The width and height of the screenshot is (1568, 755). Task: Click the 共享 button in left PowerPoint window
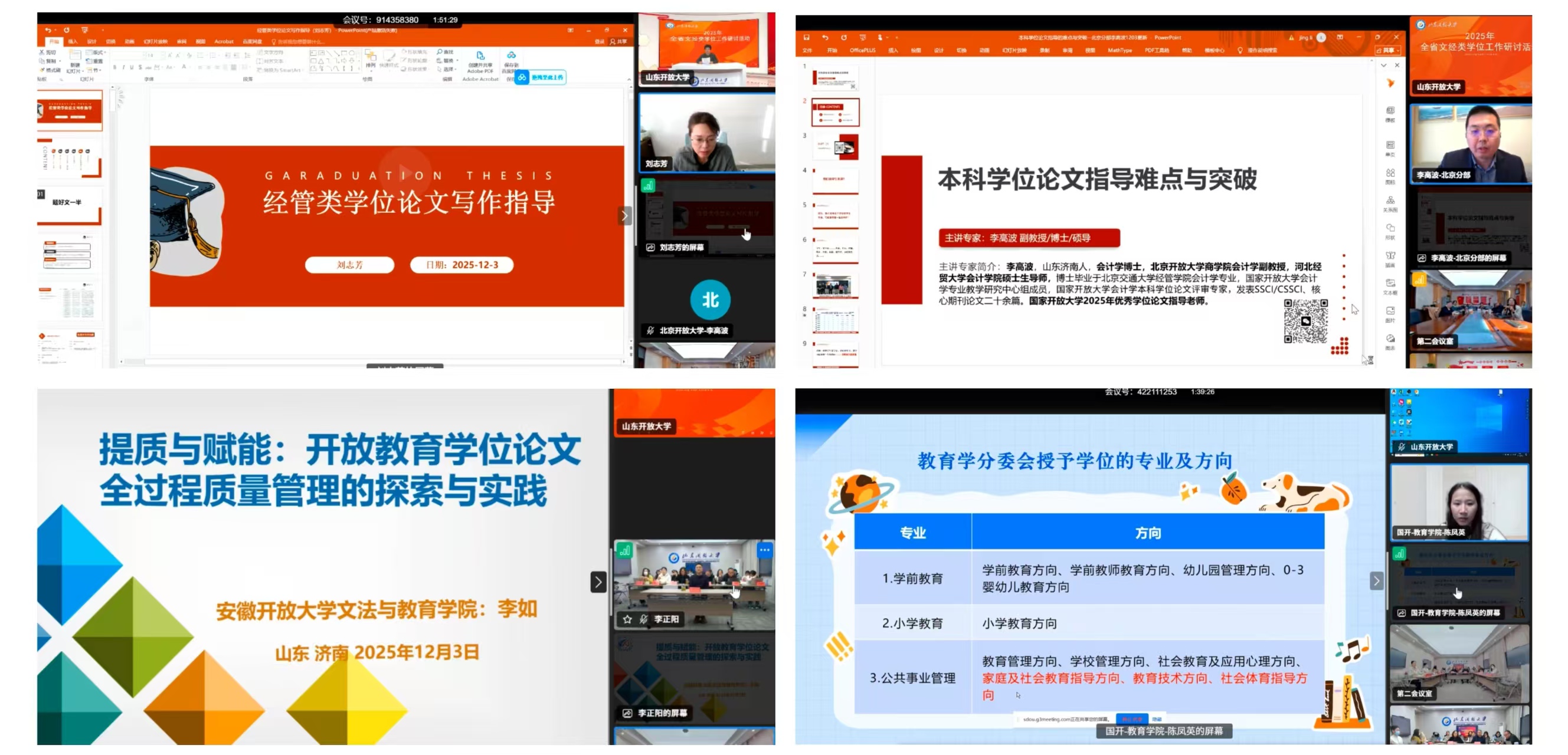coord(618,41)
